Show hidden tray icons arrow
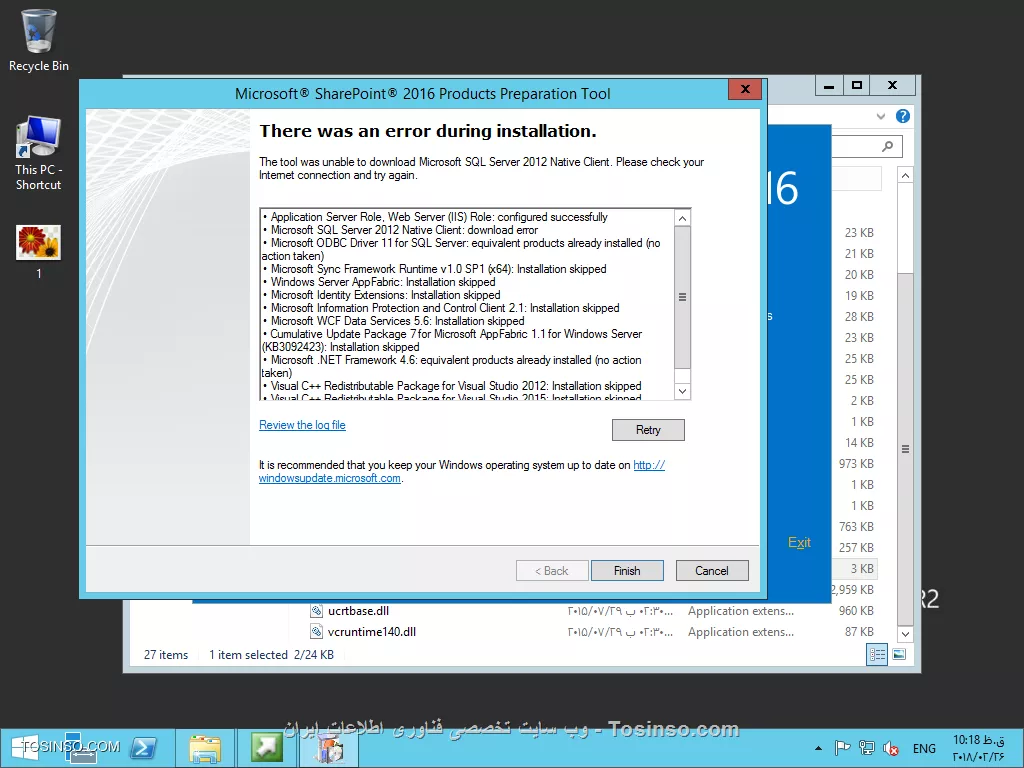This screenshot has height=768, width=1024. [x=818, y=748]
